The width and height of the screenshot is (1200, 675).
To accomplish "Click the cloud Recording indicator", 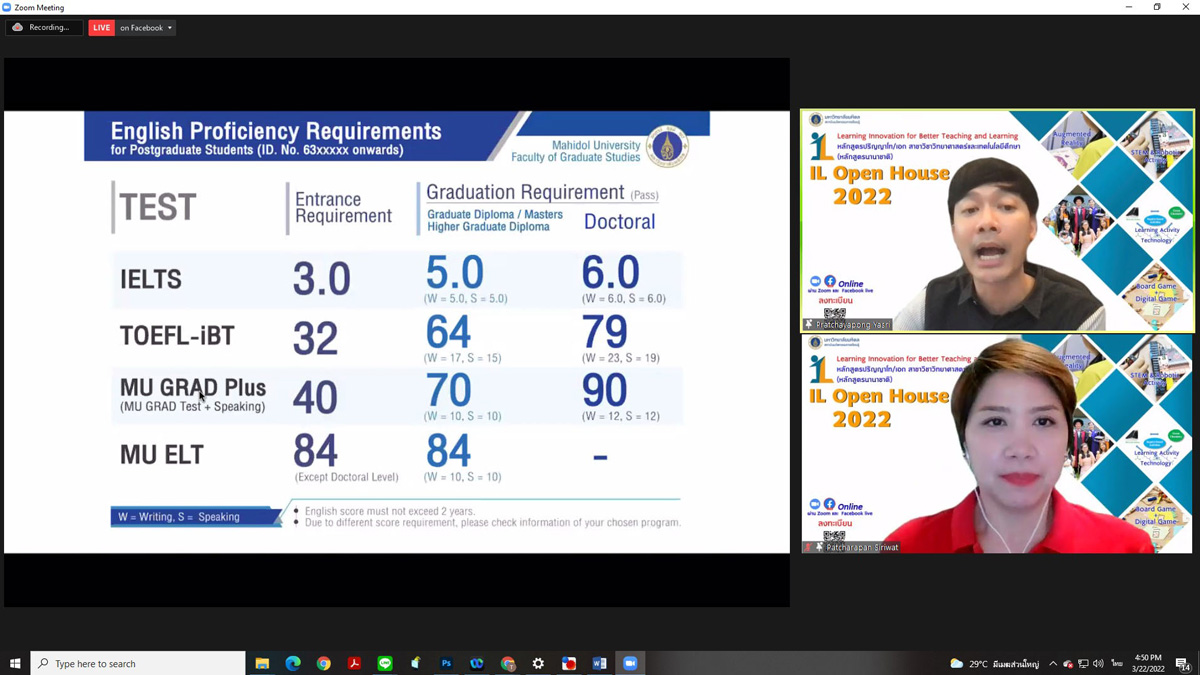I will pos(42,28).
